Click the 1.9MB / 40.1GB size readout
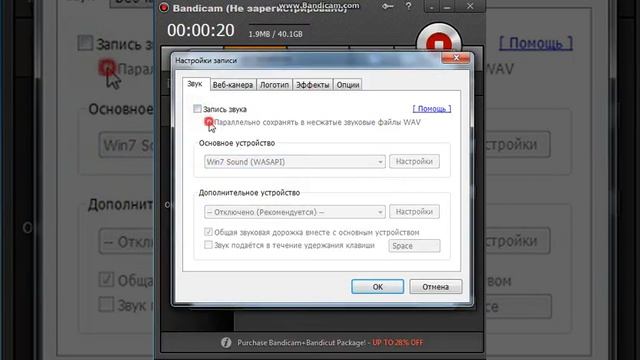 click(x=276, y=34)
